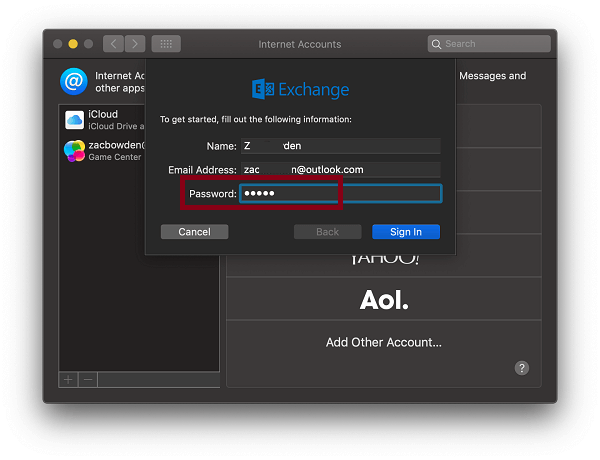This screenshot has width=600, height=460.
Task: Click the Internet Accounts @ icon
Action: tap(73, 82)
